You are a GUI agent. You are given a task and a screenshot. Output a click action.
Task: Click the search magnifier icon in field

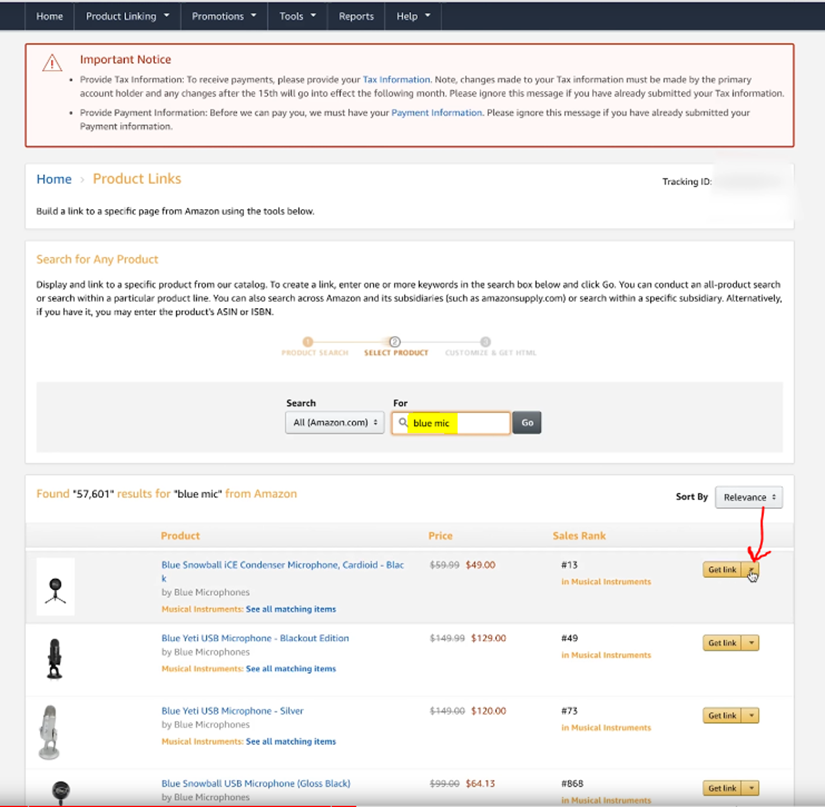click(x=403, y=422)
